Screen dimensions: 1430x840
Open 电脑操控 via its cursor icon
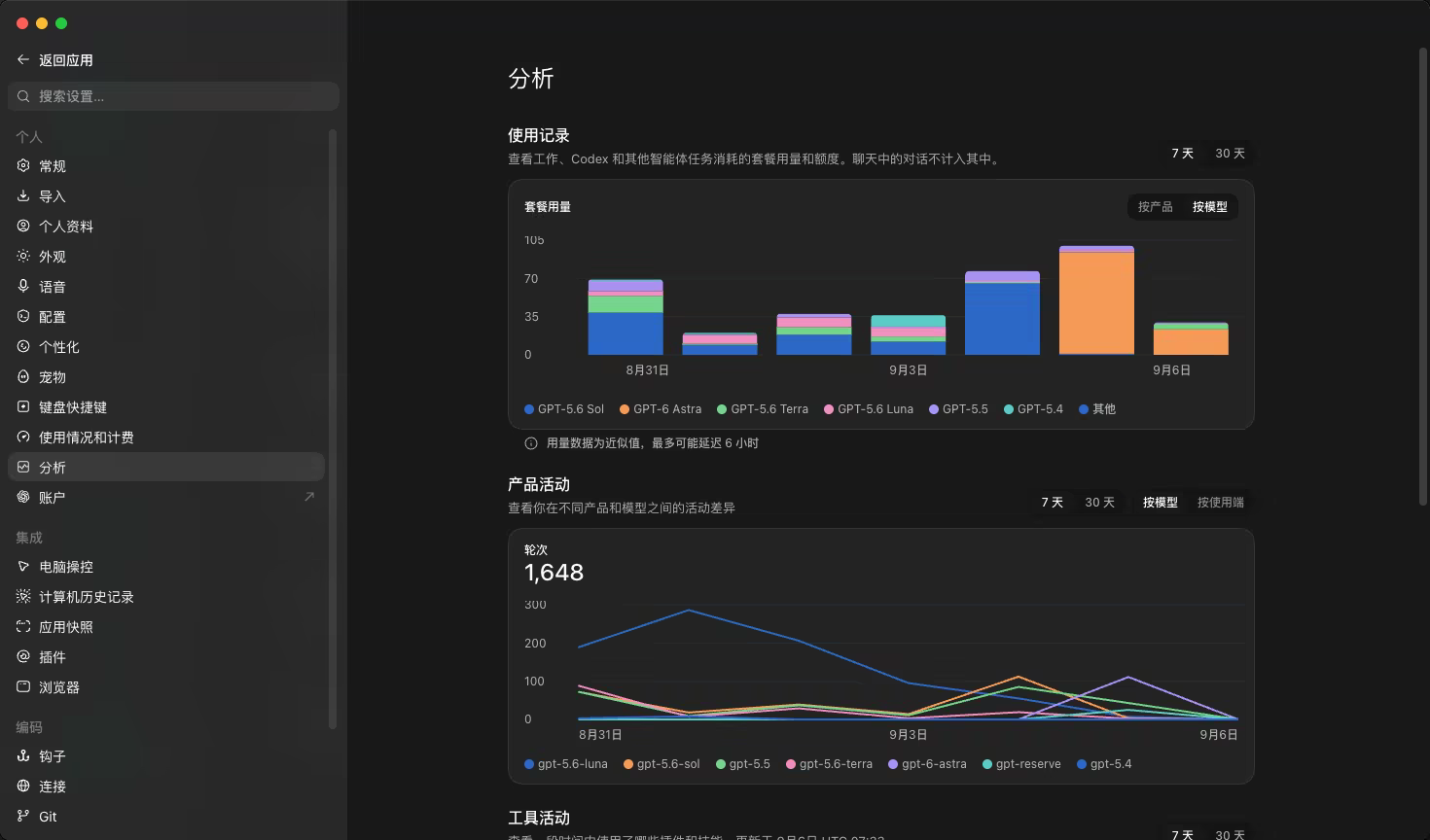coord(23,567)
